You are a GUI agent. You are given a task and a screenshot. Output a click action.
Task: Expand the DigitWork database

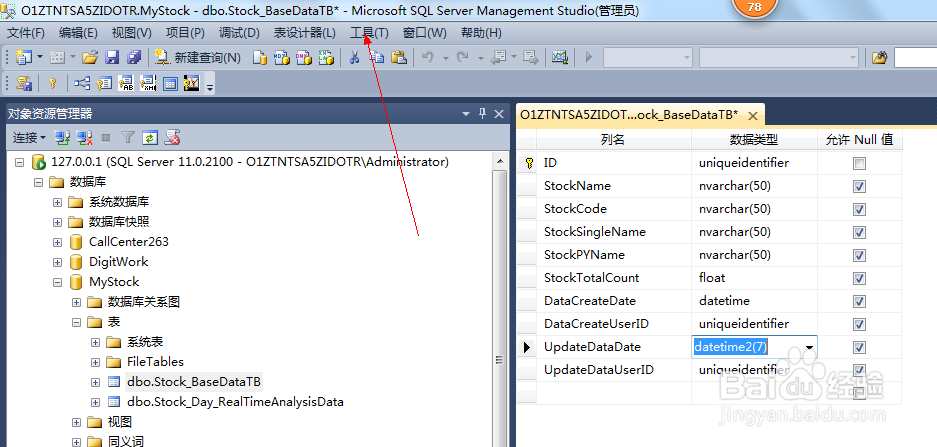(57, 262)
